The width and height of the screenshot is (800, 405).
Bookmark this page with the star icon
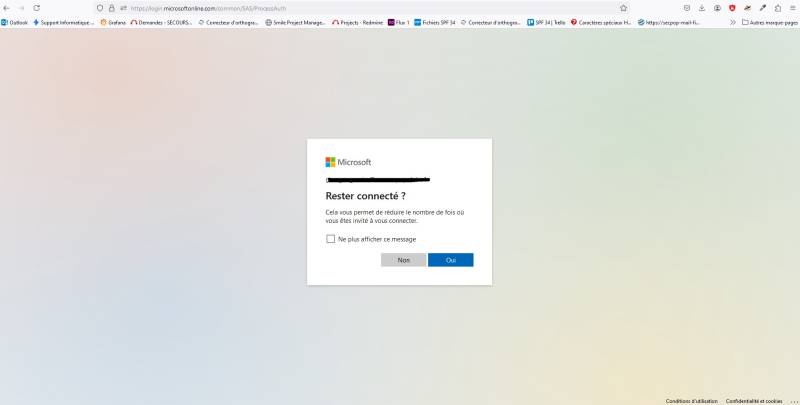coord(623,8)
